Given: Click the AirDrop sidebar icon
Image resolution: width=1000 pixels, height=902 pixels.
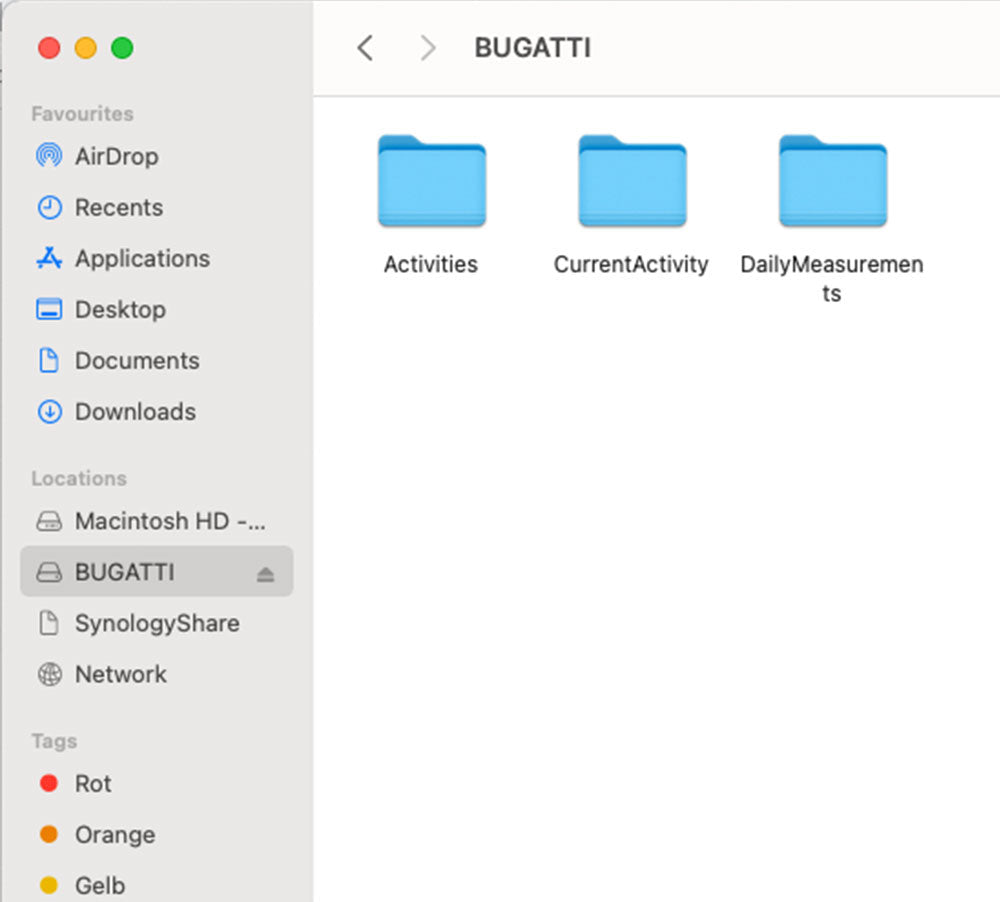Looking at the screenshot, I should point(48,157).
